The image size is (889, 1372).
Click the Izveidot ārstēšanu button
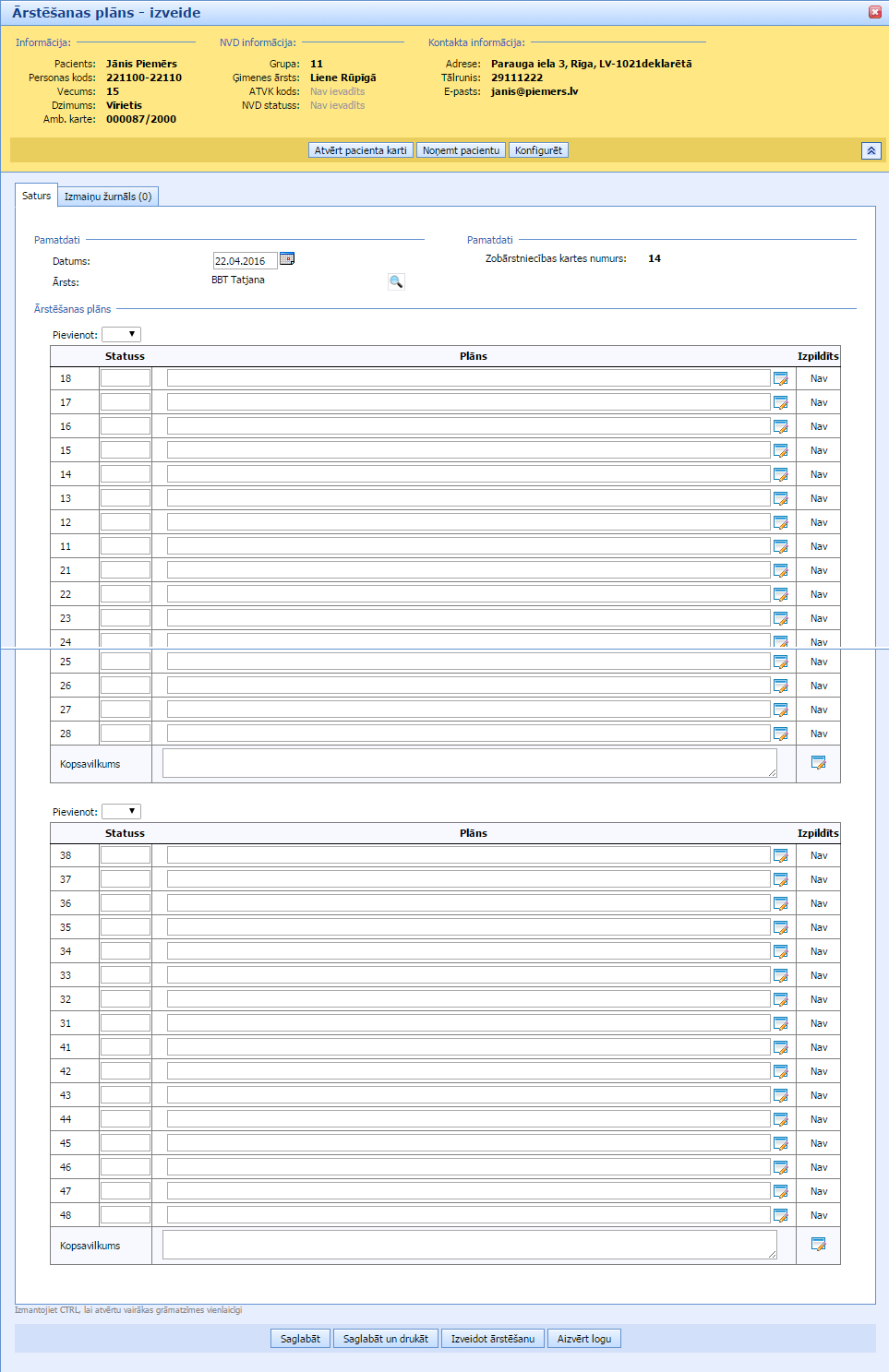pyautogui.click(x=492, y=1339)
